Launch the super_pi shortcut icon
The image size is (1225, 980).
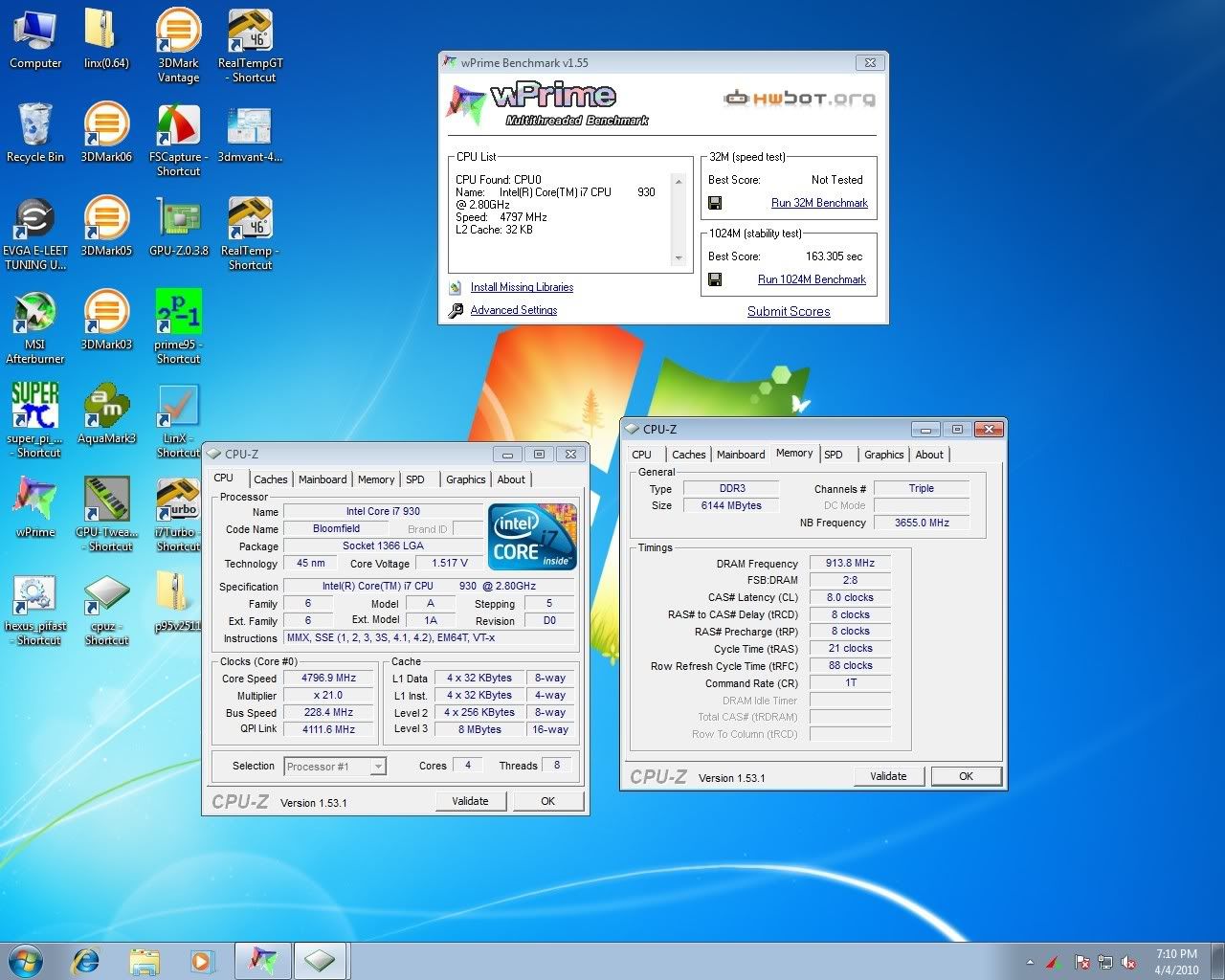coord(35,421)
